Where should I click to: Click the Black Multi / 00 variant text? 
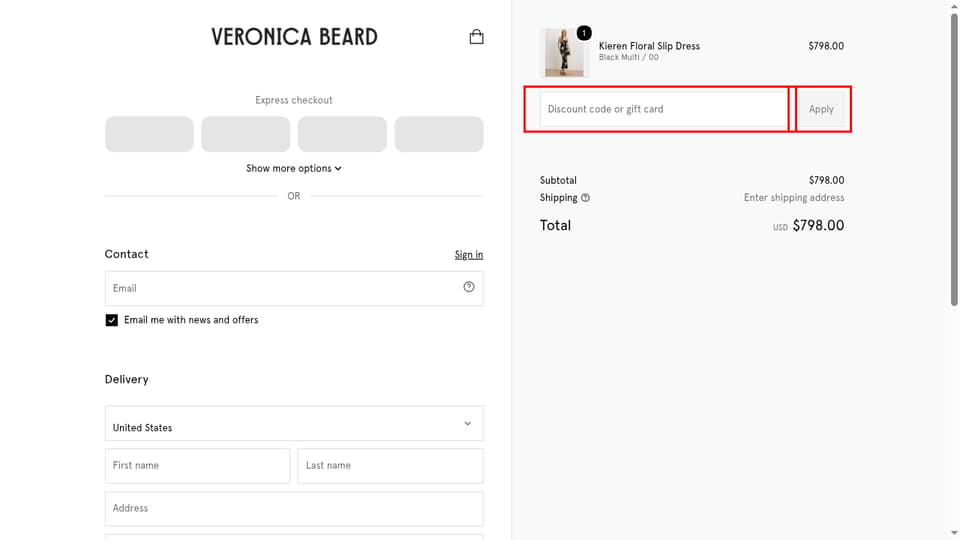tap(629, 58)
